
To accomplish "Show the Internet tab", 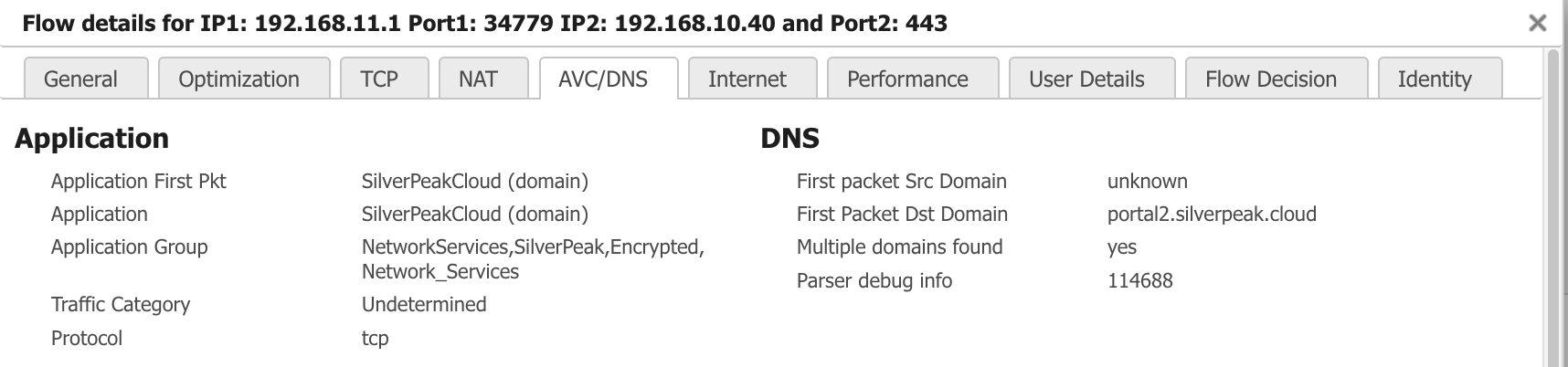I will coord(747,79).
